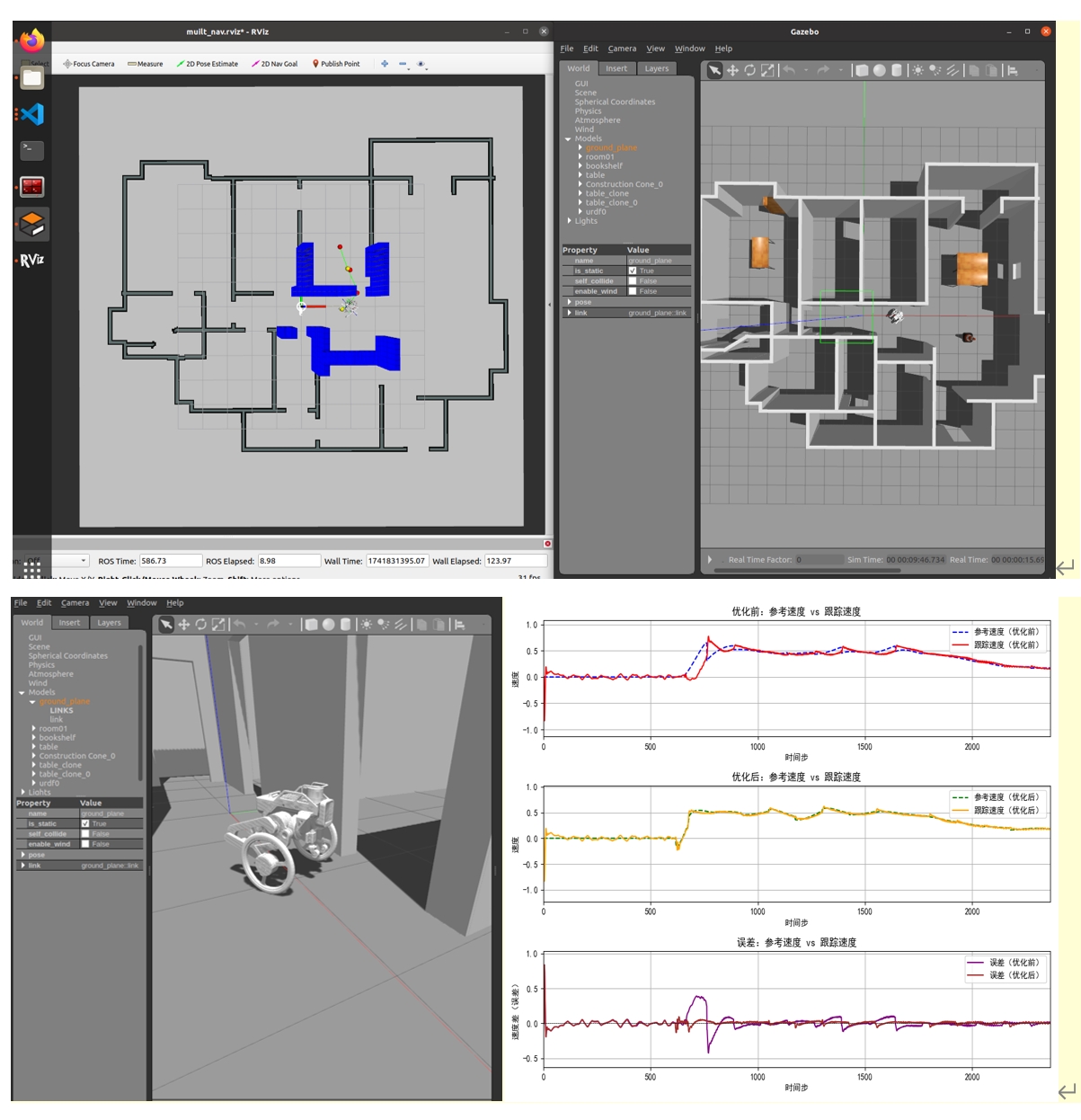Click the Publish Point tool

tap(336, 64)
